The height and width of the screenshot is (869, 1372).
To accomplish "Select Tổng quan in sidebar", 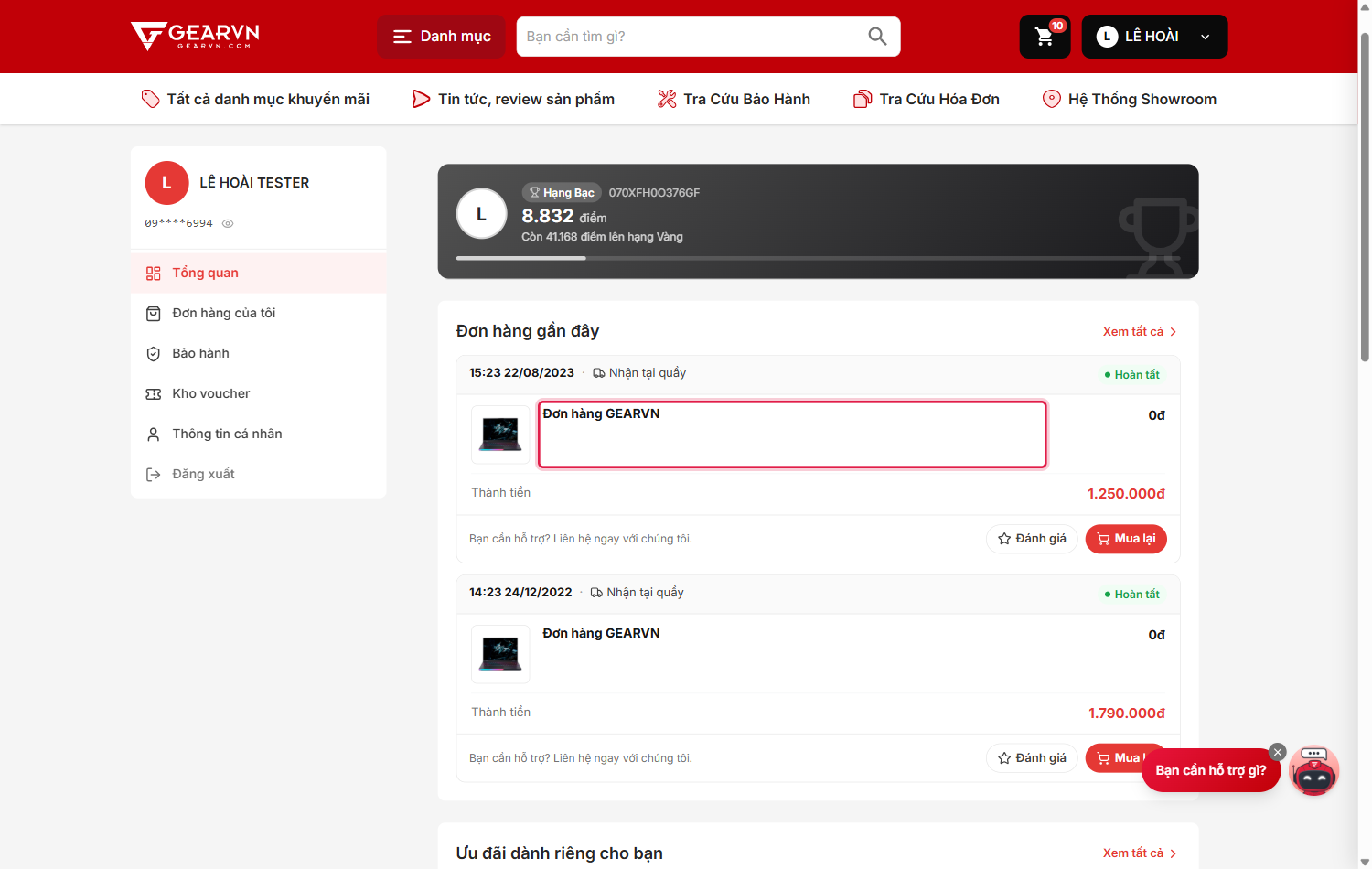I will pyautogui.click(x=259, y=273).
